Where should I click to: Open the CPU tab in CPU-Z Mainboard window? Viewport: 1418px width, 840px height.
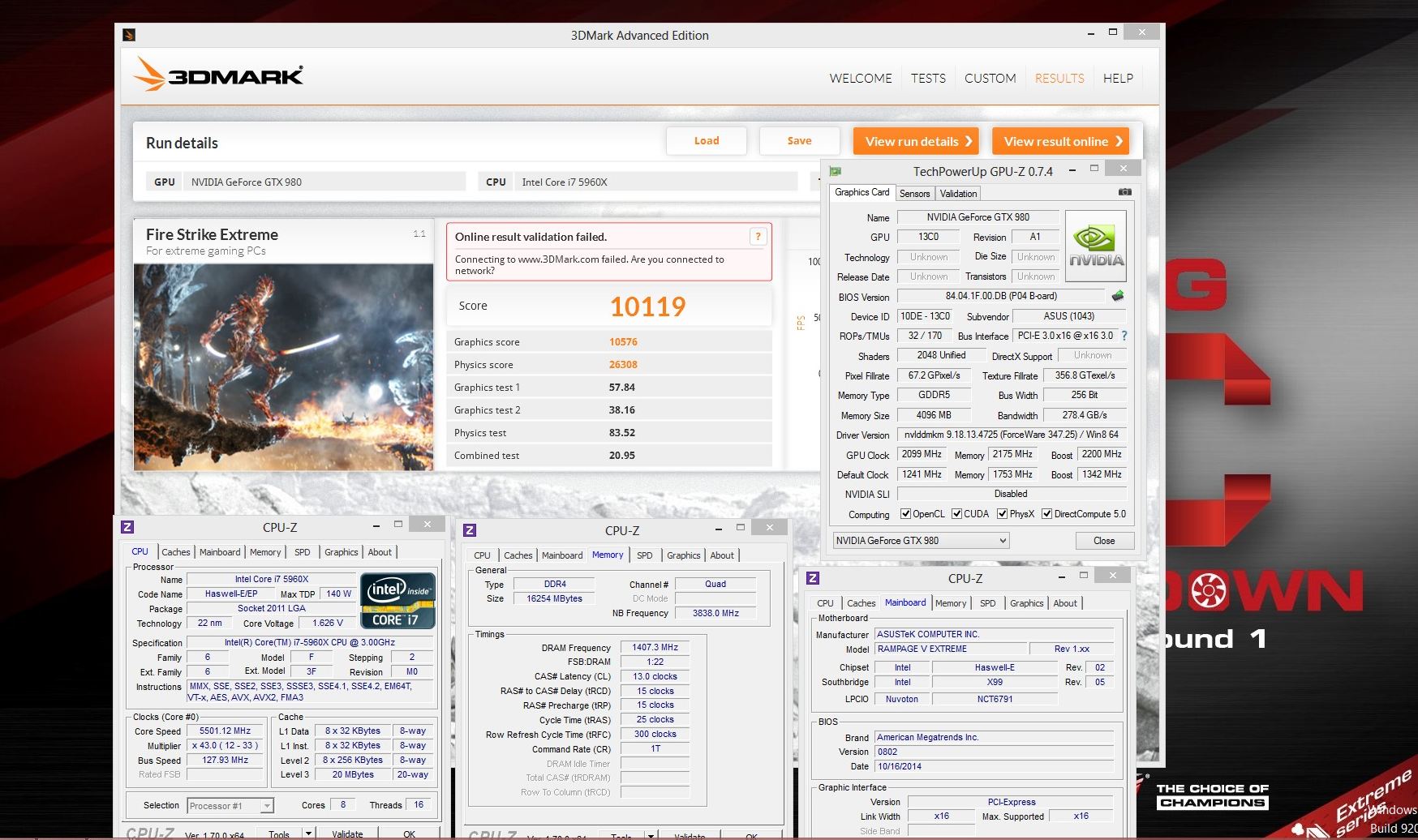[x=825, y=603]
